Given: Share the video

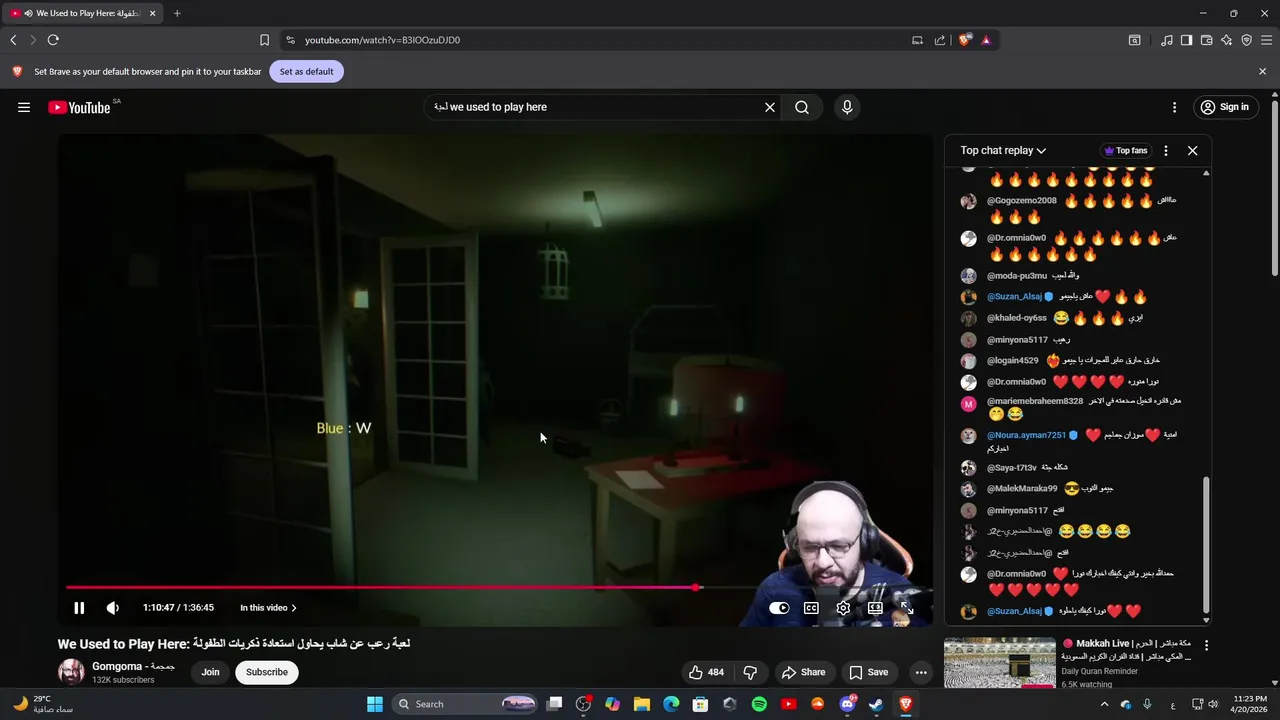Looking at the screenshot, I should coord(803,672).
